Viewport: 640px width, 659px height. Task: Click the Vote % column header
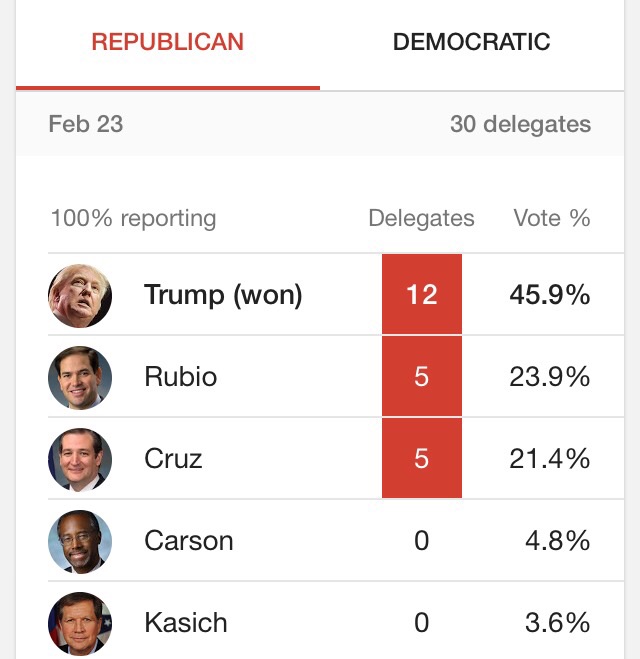pyautogui.click(x=551, y=218)
